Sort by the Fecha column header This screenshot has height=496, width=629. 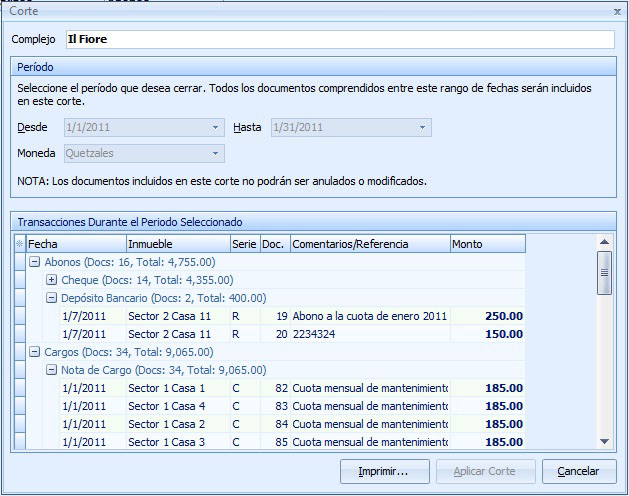click(x=75, y=244)
